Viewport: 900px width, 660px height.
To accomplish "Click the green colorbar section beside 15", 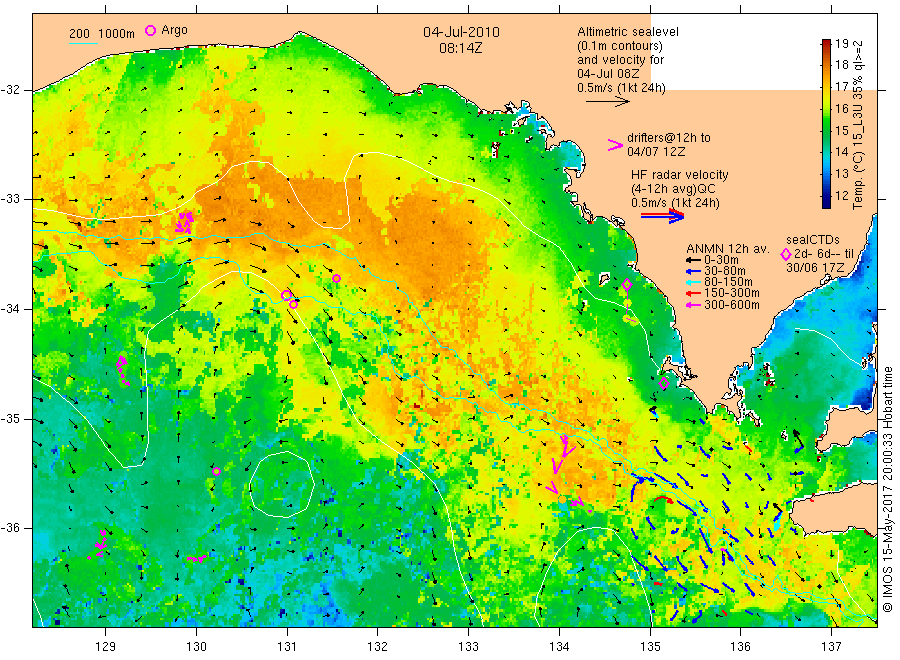I will click(827, 130).
